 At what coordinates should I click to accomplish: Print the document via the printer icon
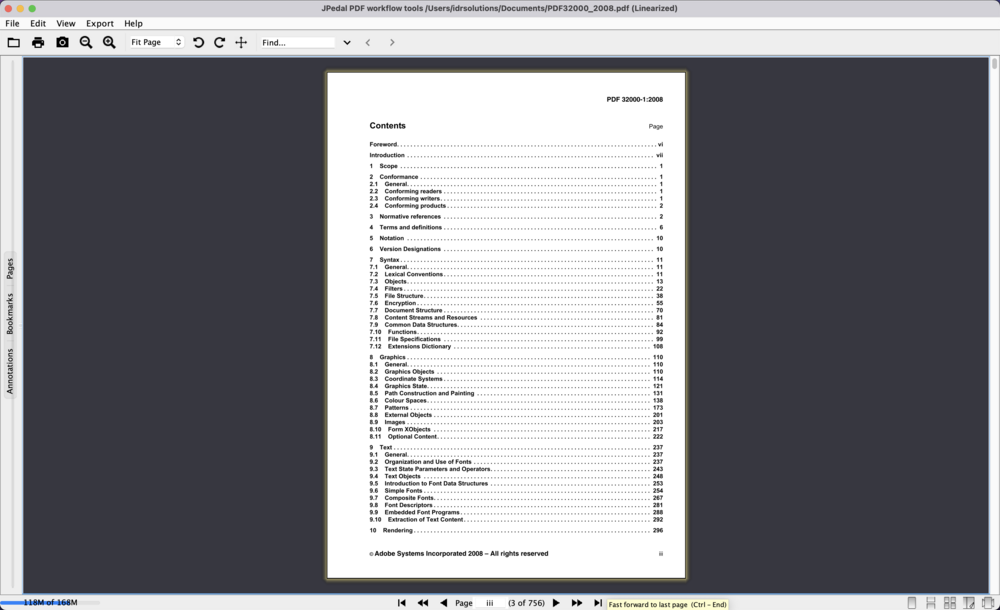point(37,42)
